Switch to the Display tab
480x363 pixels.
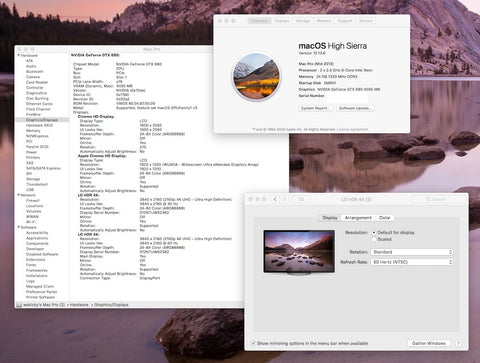330,218
